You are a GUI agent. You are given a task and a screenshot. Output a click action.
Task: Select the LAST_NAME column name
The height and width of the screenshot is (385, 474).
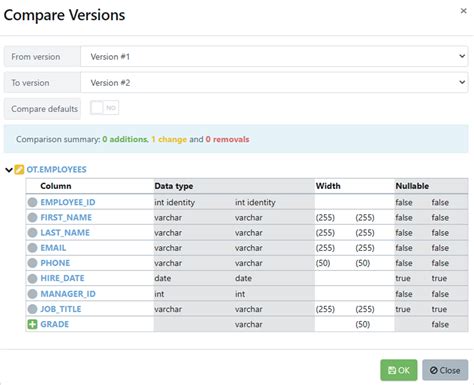(x=65, y=233)
